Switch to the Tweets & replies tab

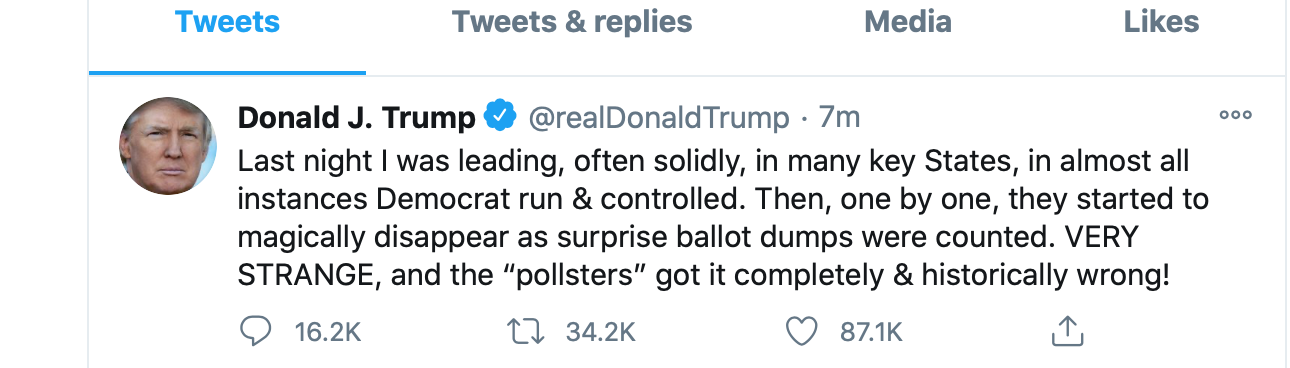pyautogui.click(x=572, y=22)
